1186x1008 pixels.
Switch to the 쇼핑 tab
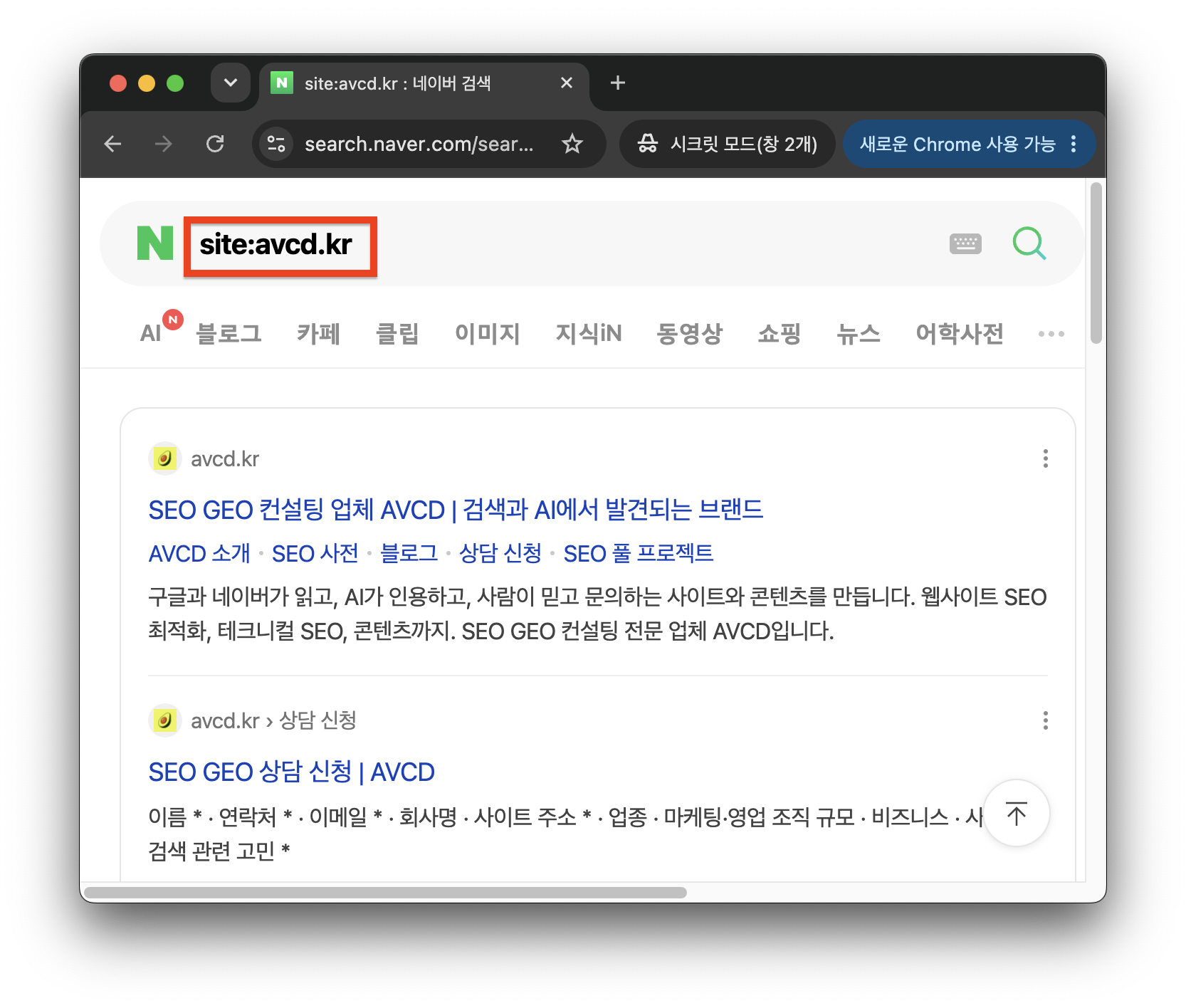[780, 333]
